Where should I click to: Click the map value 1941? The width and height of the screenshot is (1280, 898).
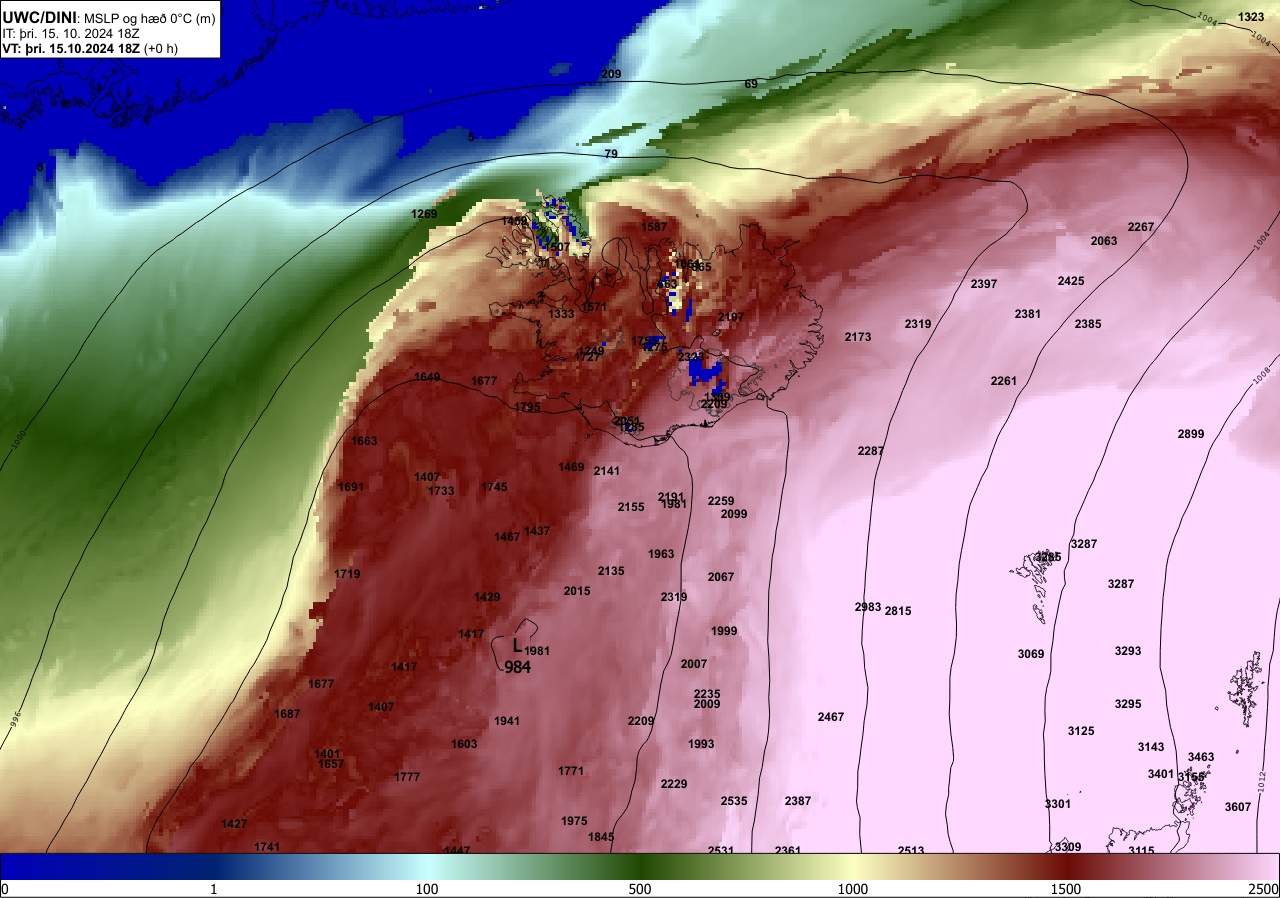pos(507,721)
